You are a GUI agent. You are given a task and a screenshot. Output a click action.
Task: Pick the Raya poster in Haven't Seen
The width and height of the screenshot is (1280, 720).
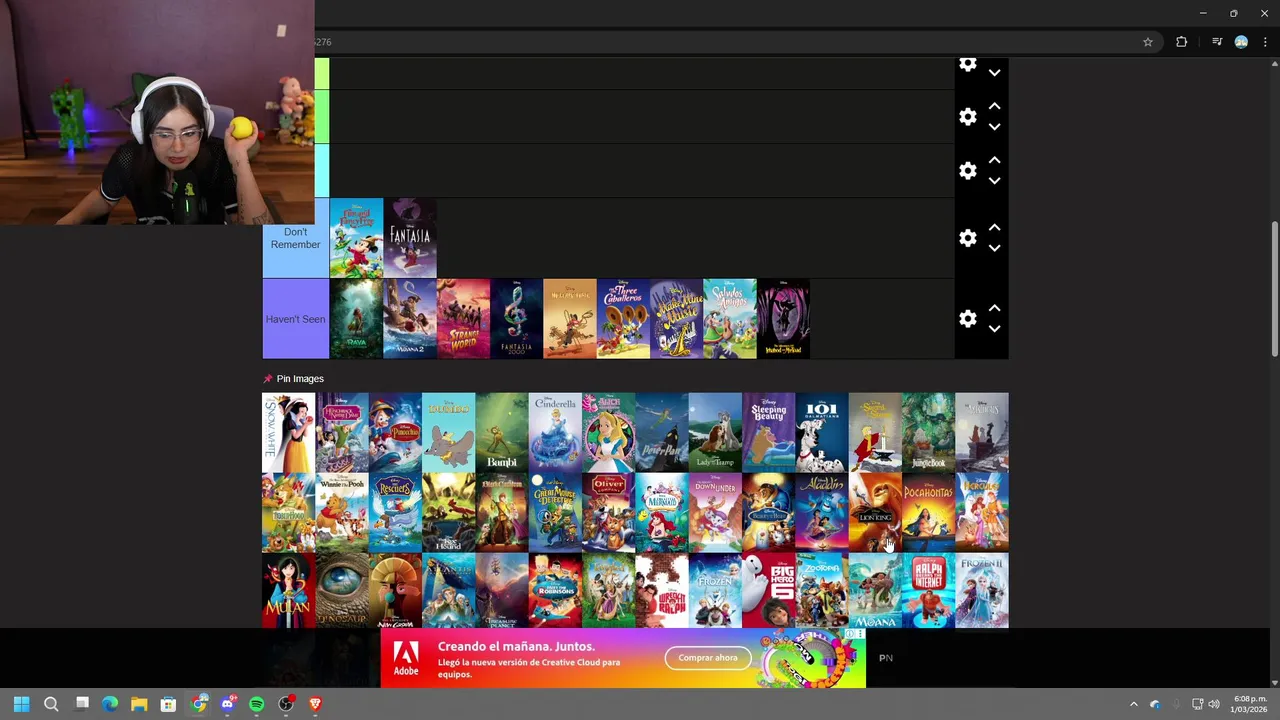coord(356,319)
